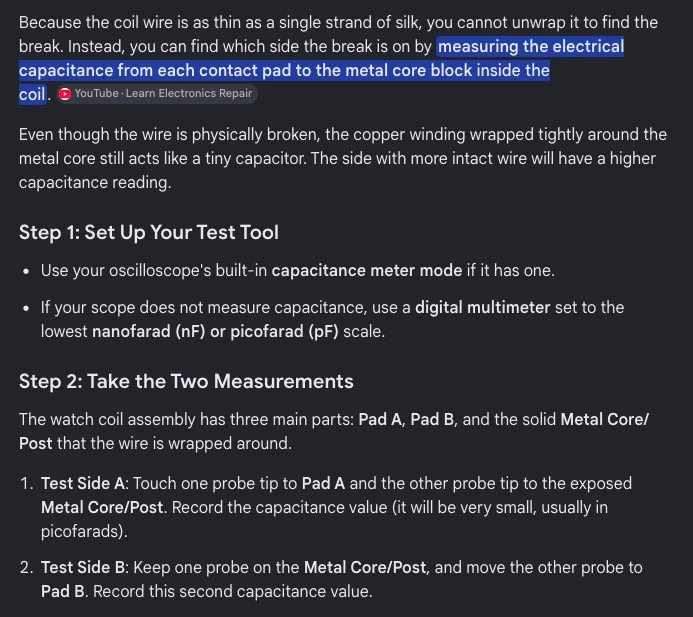Screen dimensions: 693x617
Task: Click the paragraph starting 'Even though the wire'
Action: 343,158
